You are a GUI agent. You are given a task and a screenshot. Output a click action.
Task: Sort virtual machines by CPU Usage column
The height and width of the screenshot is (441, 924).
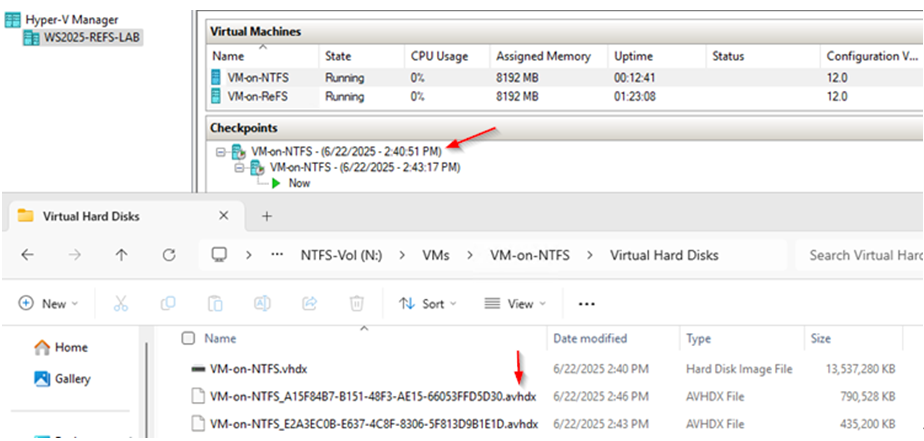click(440, 57)
